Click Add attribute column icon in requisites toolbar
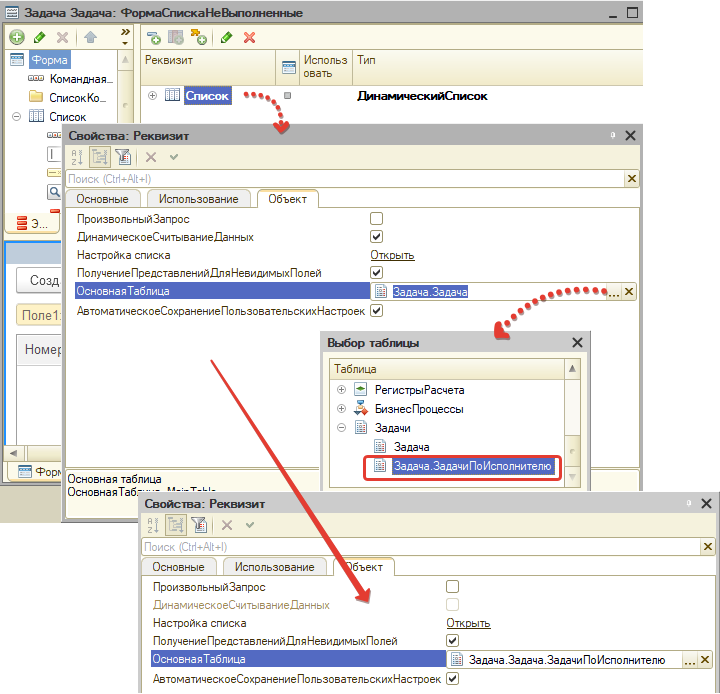 [176, 37]
